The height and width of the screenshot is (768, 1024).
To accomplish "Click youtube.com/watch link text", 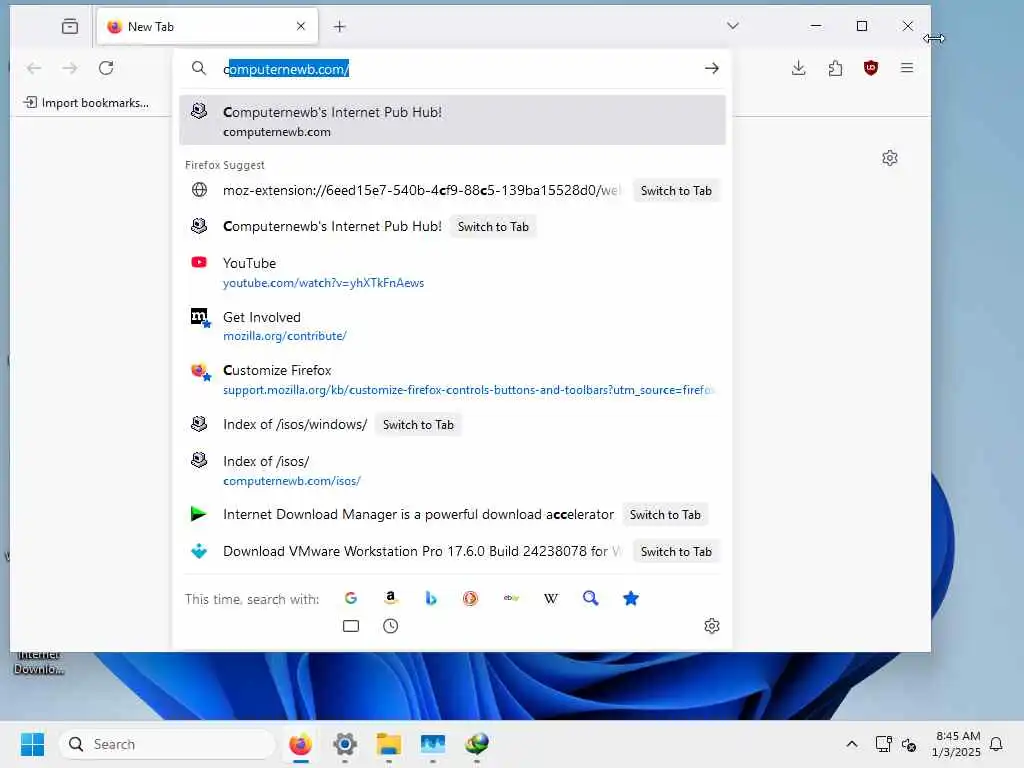I will pos(323,283).
